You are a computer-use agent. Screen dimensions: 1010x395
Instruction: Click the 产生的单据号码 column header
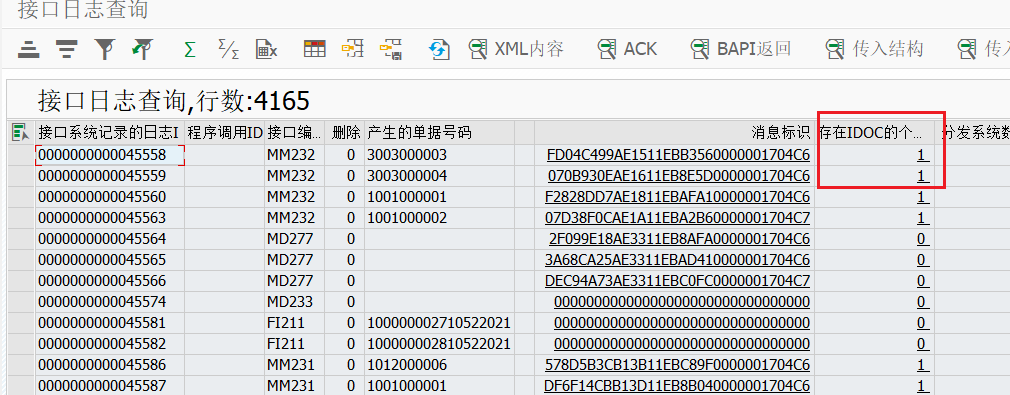[439, 133]
